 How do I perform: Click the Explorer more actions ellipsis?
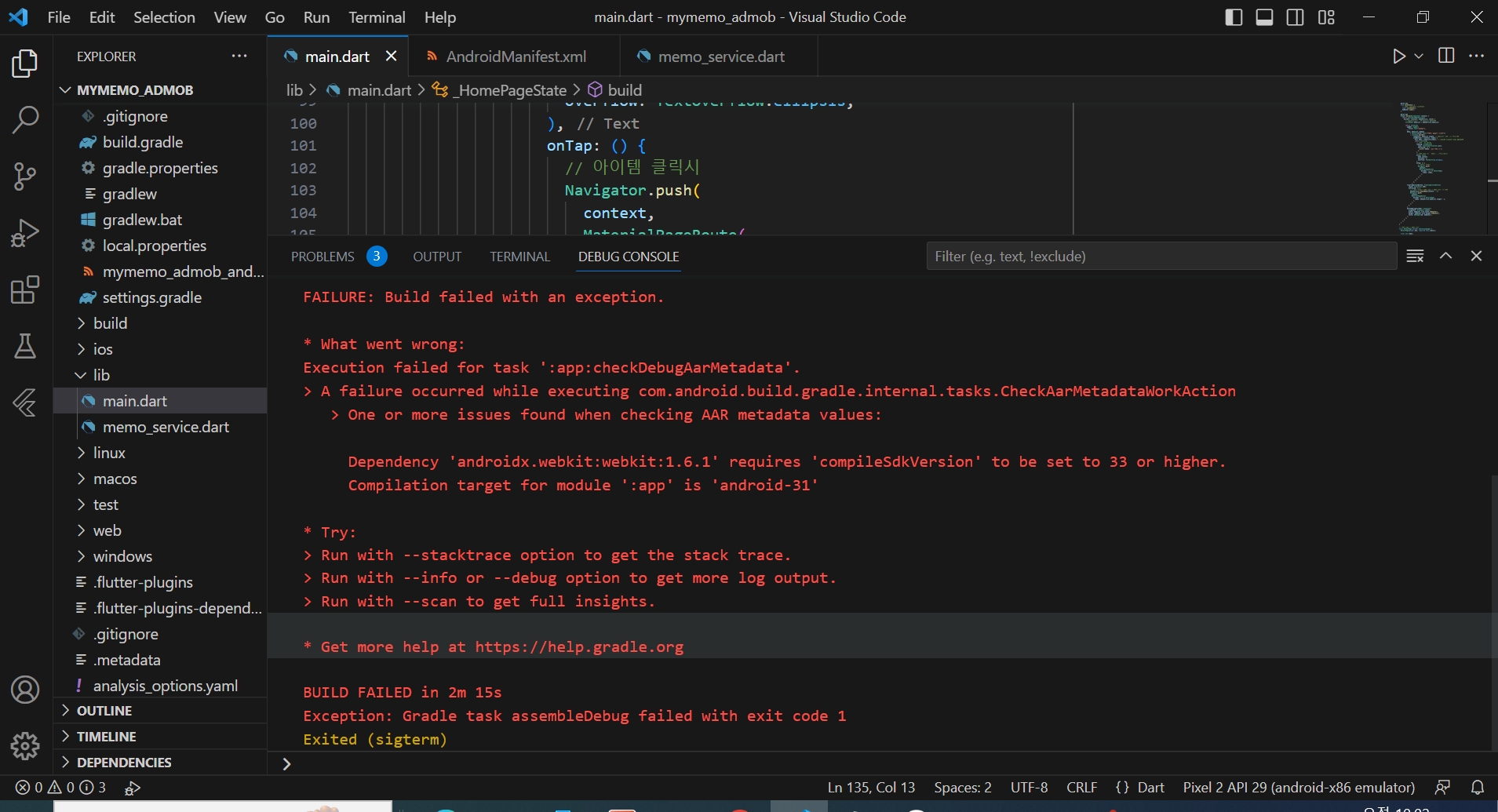coord(239,56)
